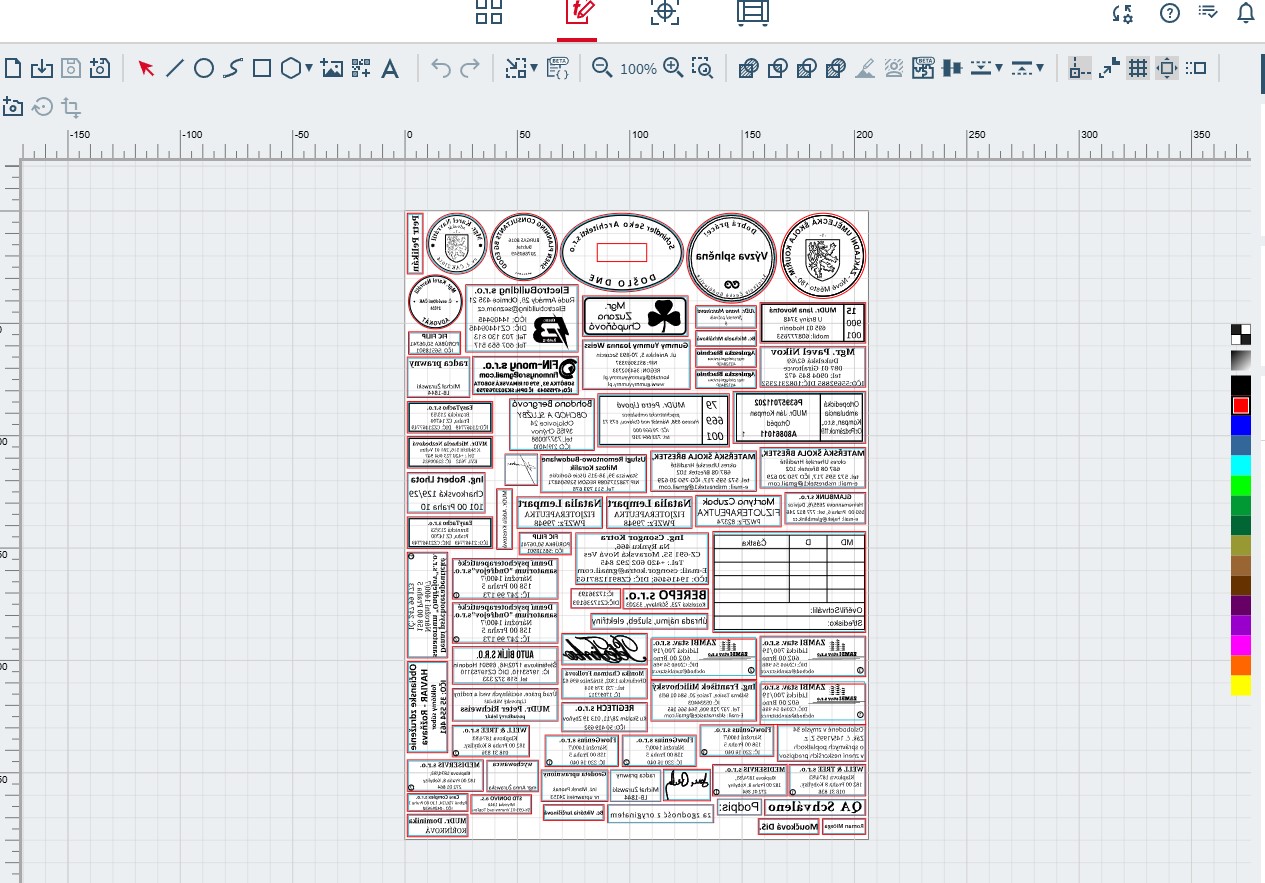Expand the polygon tool dropdown arrow

pyautogui.click(x=310, y=68)
